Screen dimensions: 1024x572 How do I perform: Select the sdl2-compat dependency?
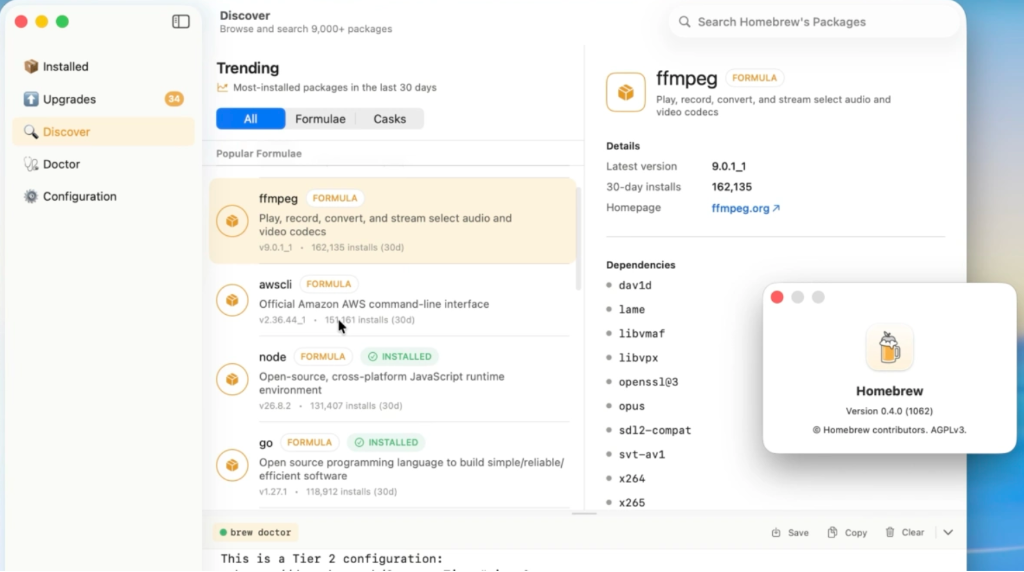(655, 430)
